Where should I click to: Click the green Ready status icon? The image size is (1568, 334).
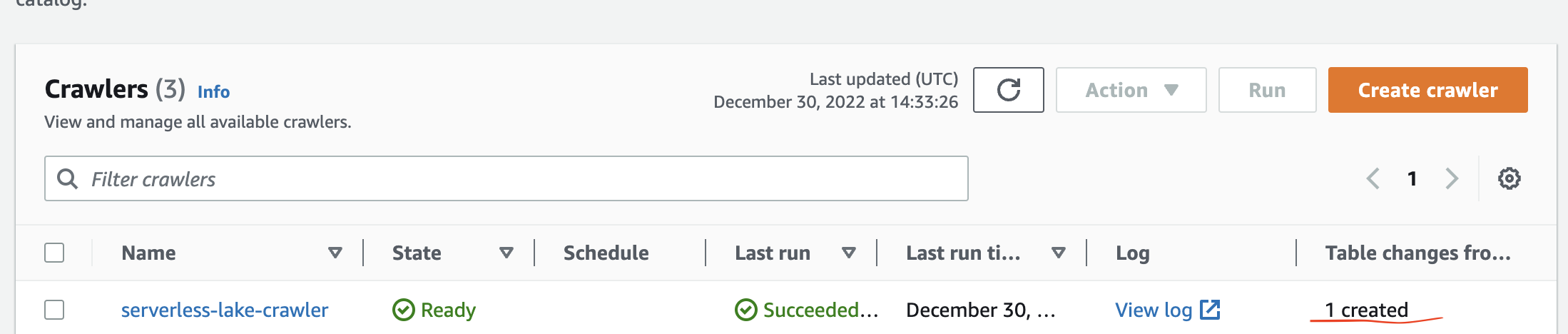pyautogui.click(x=403, y=310)
